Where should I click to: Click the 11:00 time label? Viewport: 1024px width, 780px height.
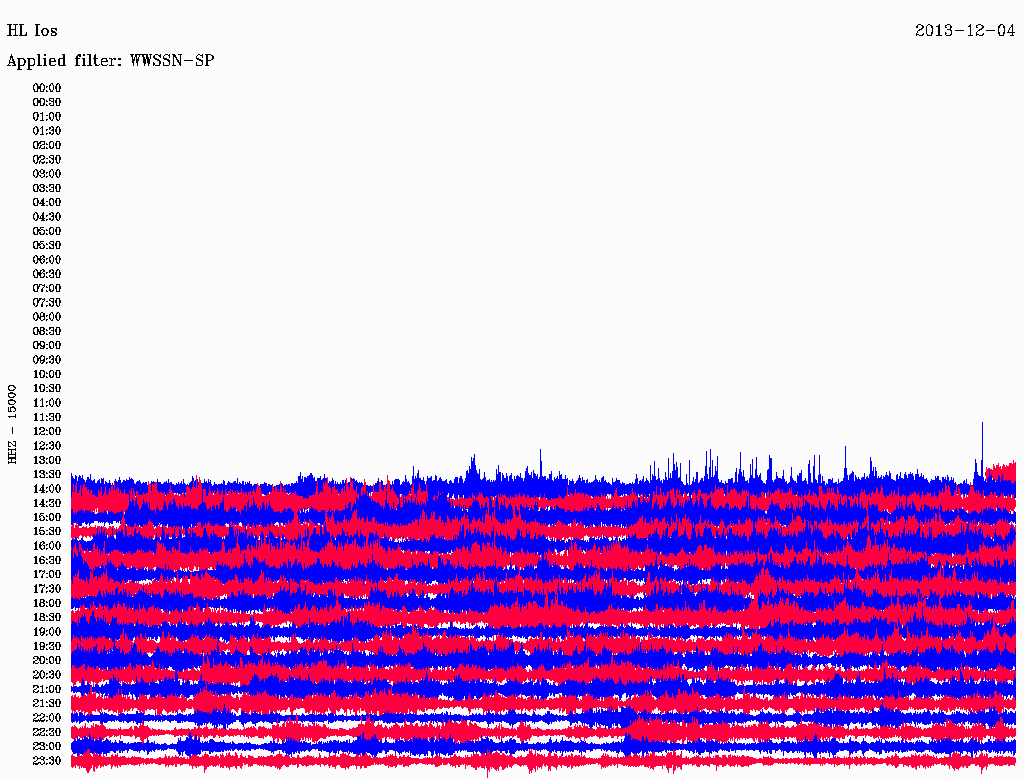point(47,403)
